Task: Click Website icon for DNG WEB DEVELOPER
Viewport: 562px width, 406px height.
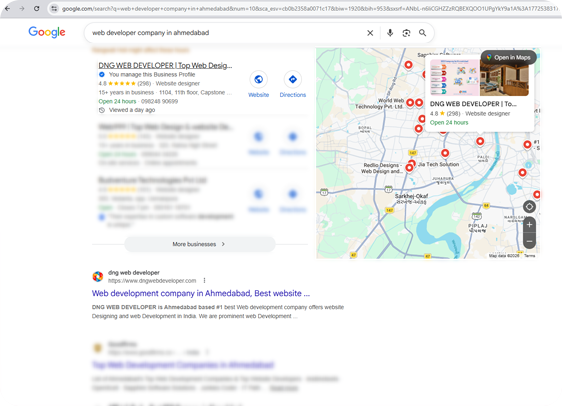Action: [x=258, y=79]
